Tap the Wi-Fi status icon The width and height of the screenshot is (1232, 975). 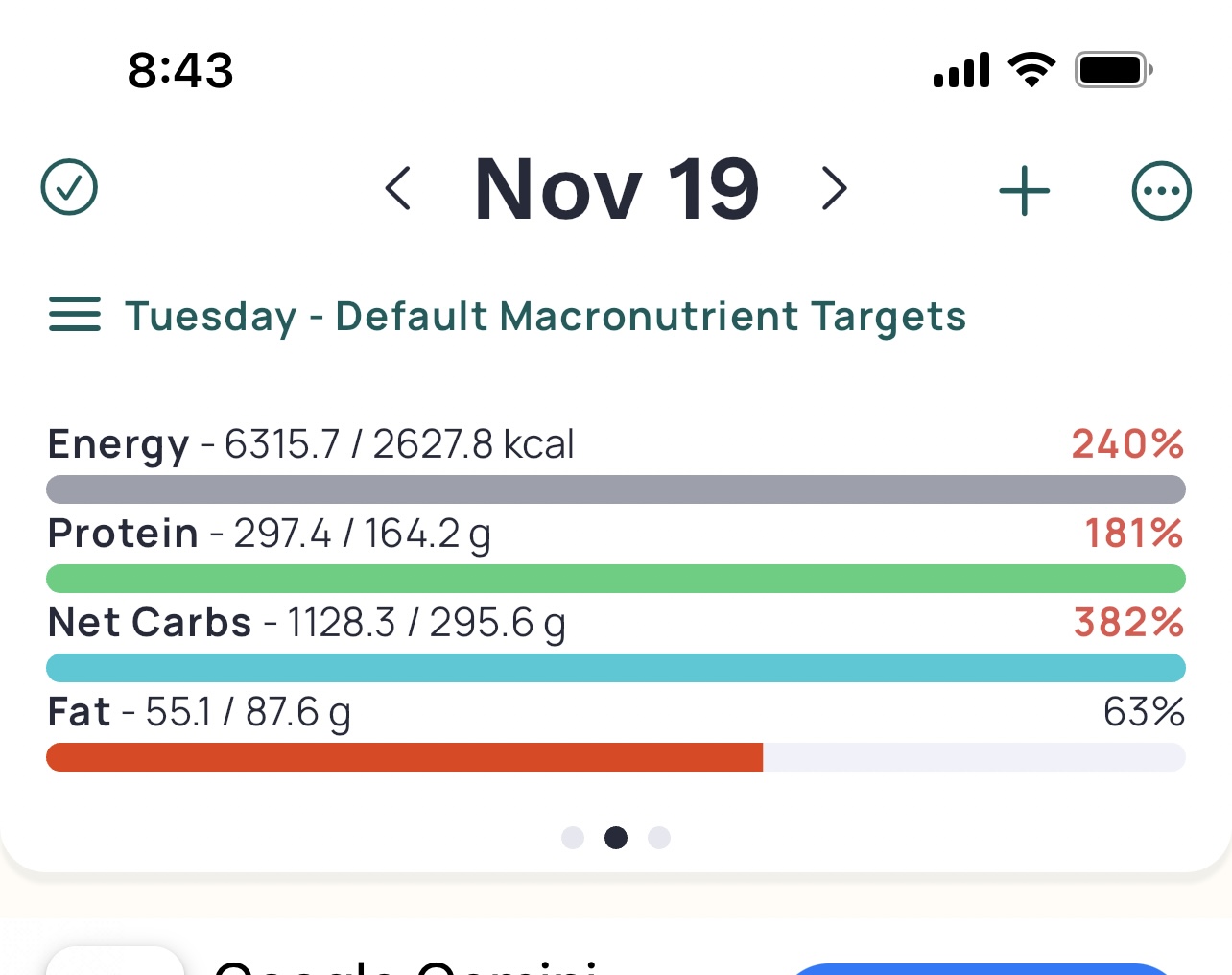pos(1031,70)
